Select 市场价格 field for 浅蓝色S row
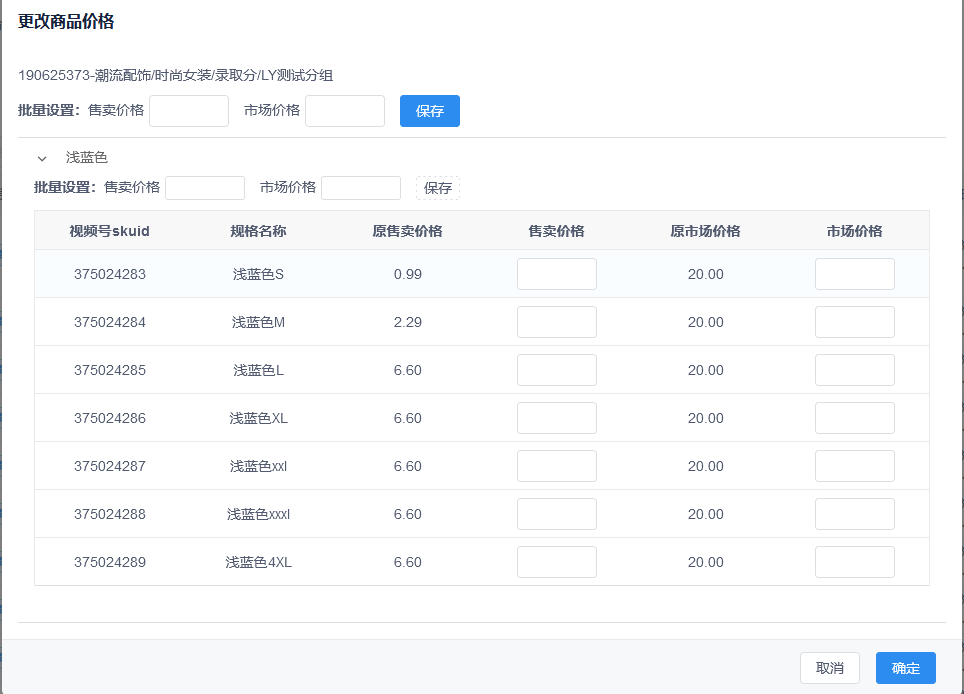964x694 pixels. tap(854, 274)
